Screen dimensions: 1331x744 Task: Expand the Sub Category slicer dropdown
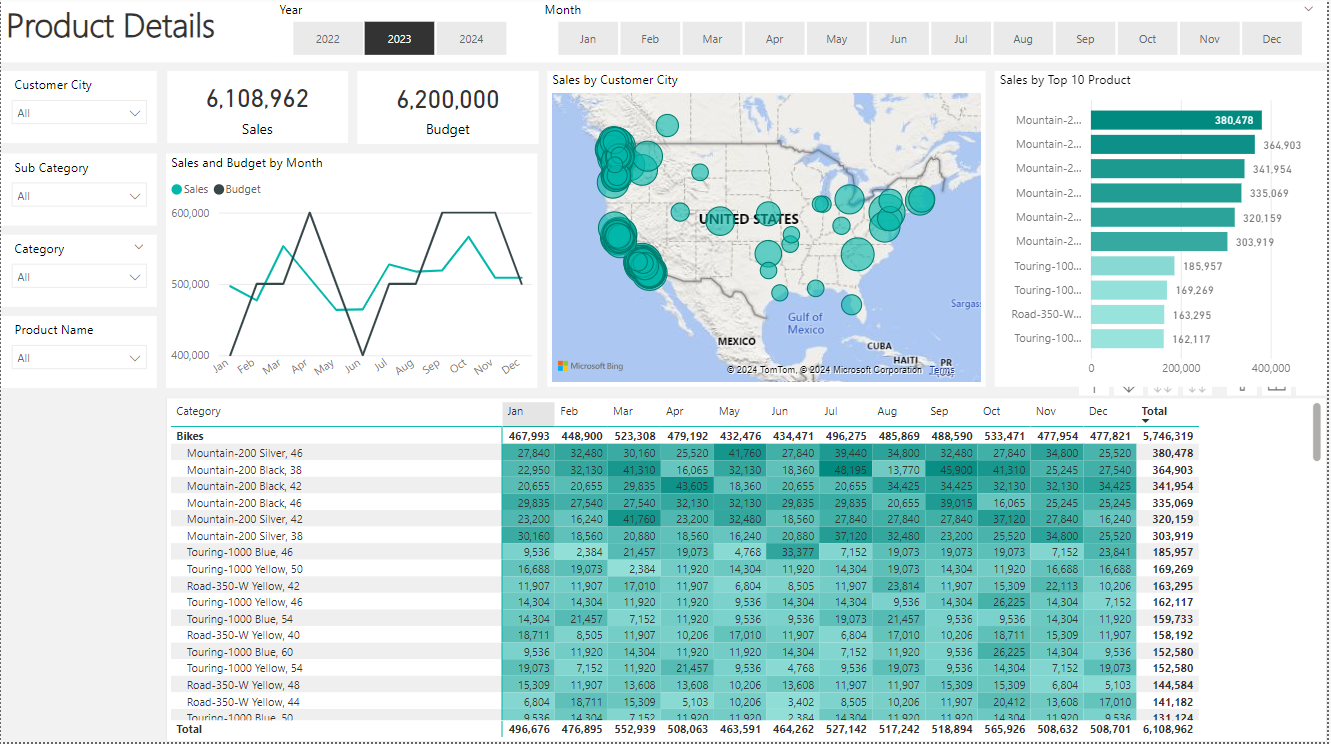pos(81,196)
